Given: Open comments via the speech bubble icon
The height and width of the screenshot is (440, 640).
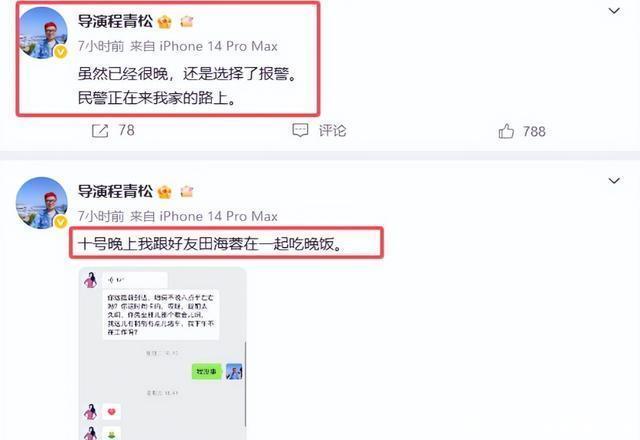Looking at the screenshot, I should (x=300, y=131).
